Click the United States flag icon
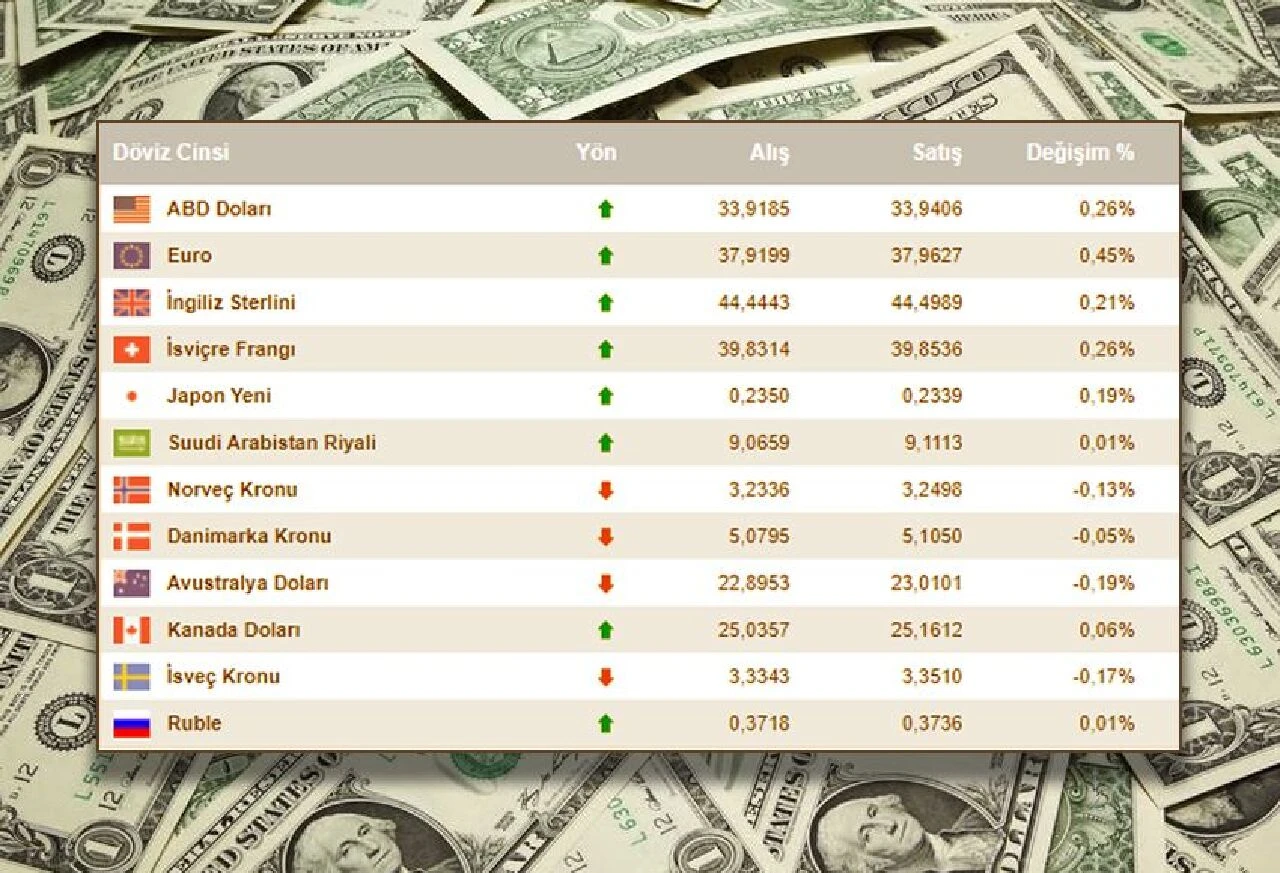This screenshot has width=1280, height=873. [x=132, y=209]
